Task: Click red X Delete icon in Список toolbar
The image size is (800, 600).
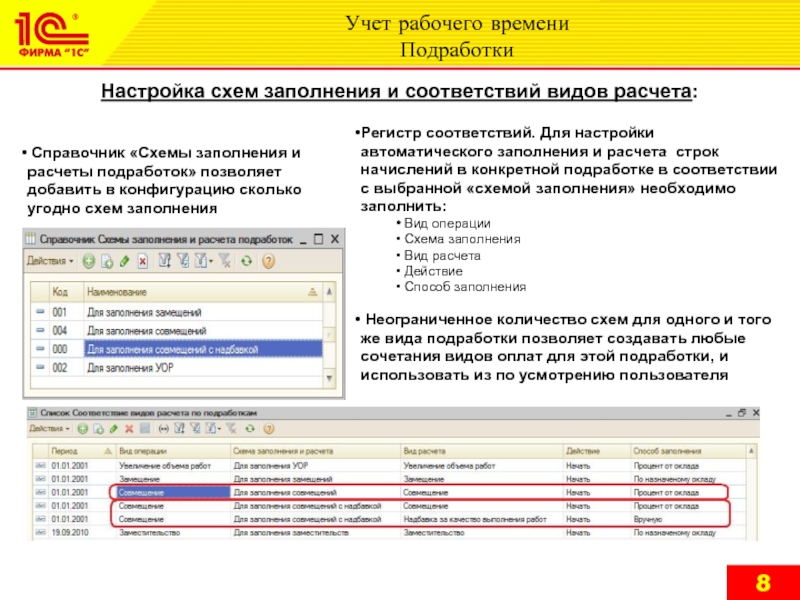Action: click(129, 429)
